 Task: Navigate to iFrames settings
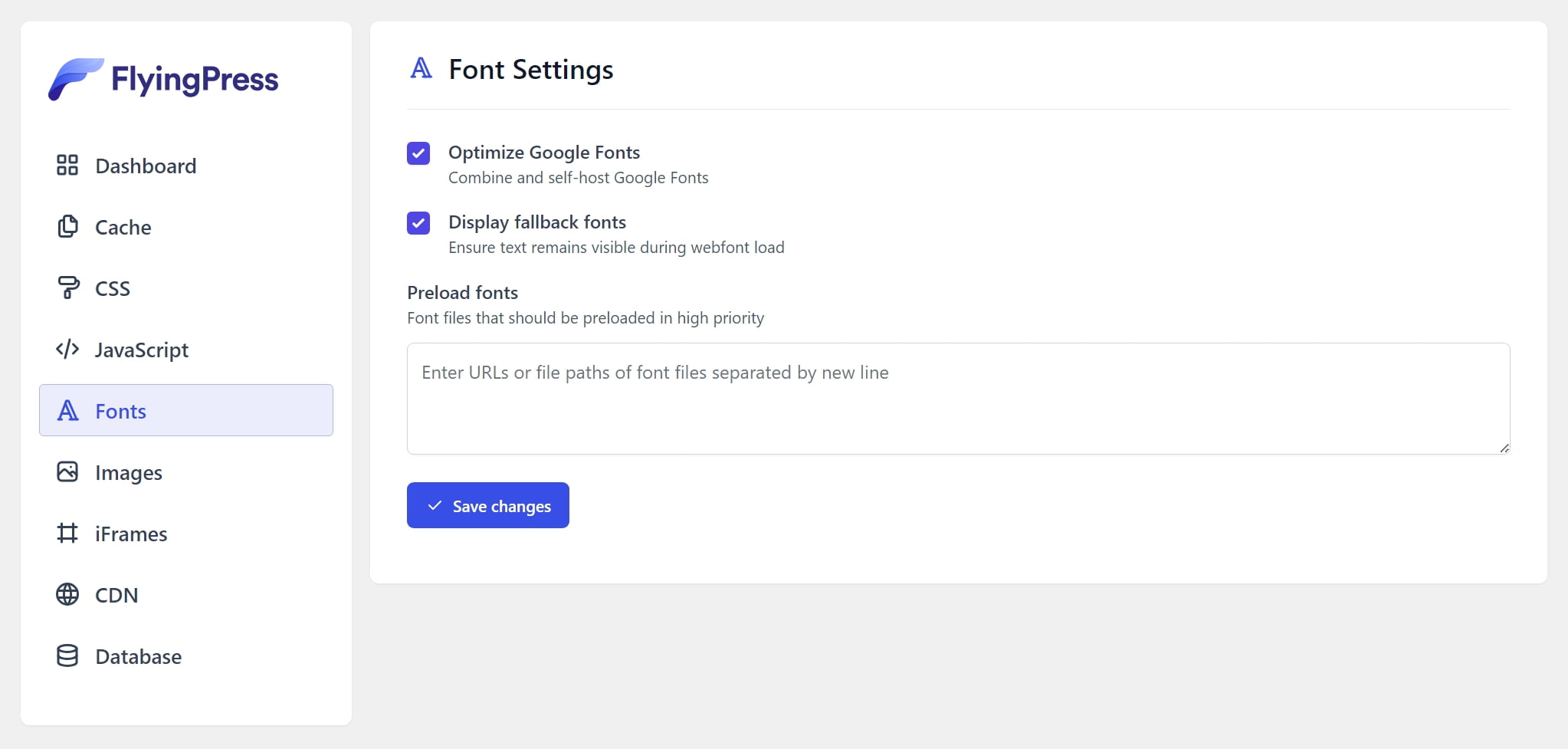click(x=186, y=534)
